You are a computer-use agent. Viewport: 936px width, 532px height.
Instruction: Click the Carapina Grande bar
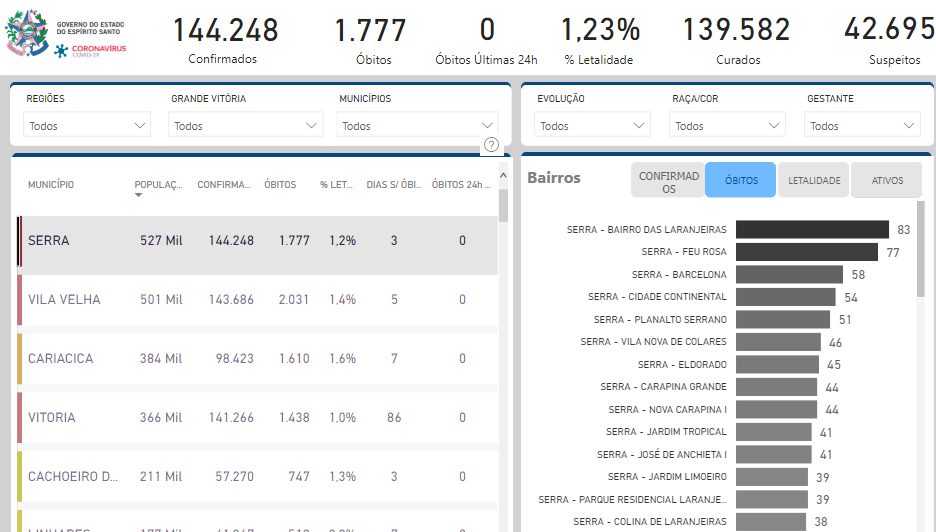pyautogui.click(x=777, y=387)
